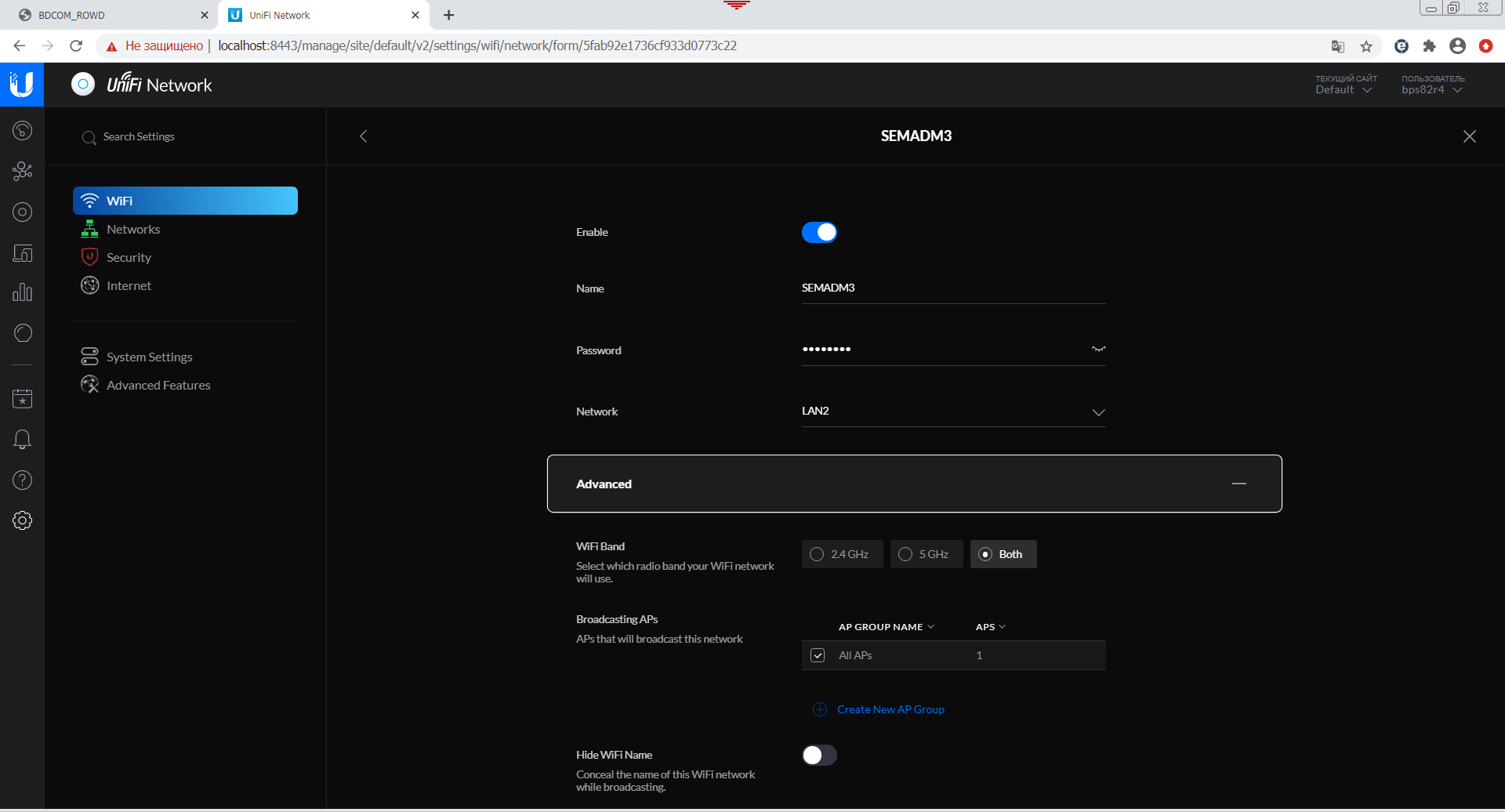Open the Statistics bar chart icon
Screen dimensions: 1505x812
tap(22, 292)
